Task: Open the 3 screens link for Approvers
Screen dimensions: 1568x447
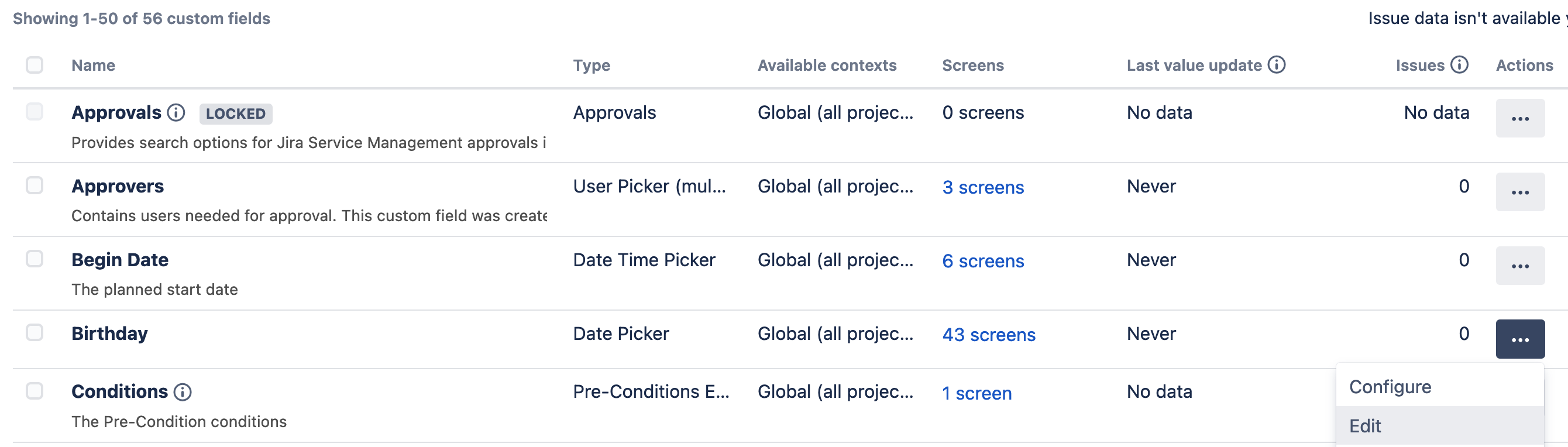Action: pyautogui.click(x=983, y=187)
